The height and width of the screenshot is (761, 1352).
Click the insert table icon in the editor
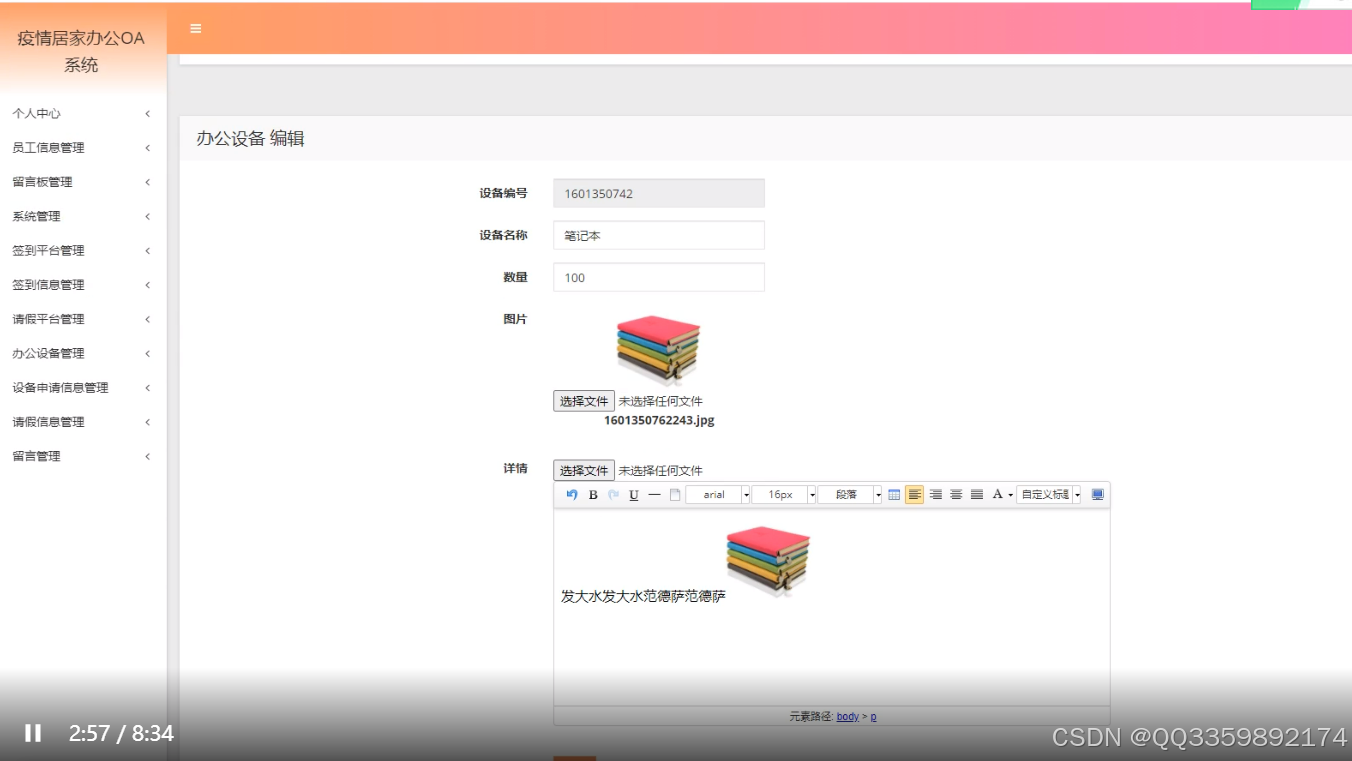pyautogui.click(x=894, y=495)
